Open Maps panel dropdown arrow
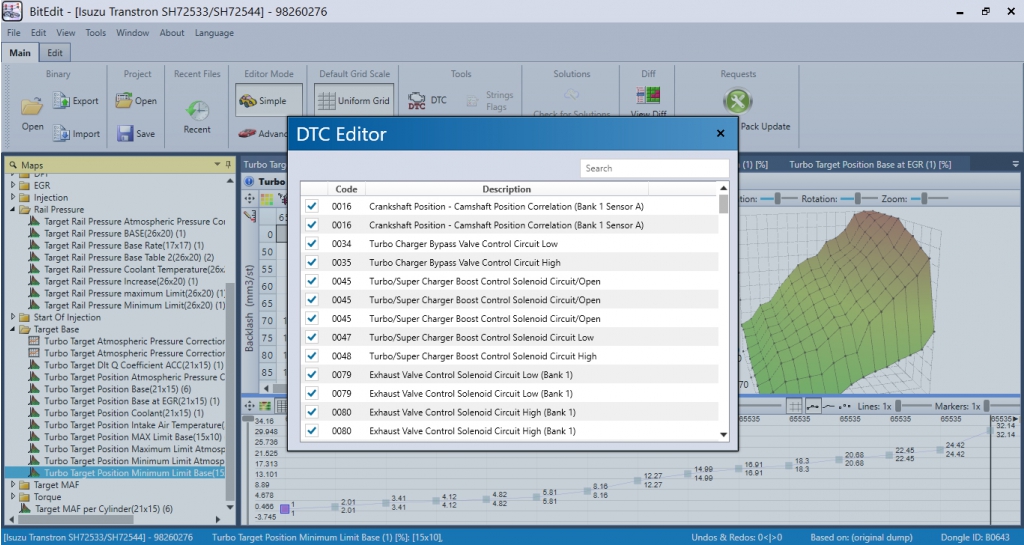The image size is (1024, 545). coord(217,164)
